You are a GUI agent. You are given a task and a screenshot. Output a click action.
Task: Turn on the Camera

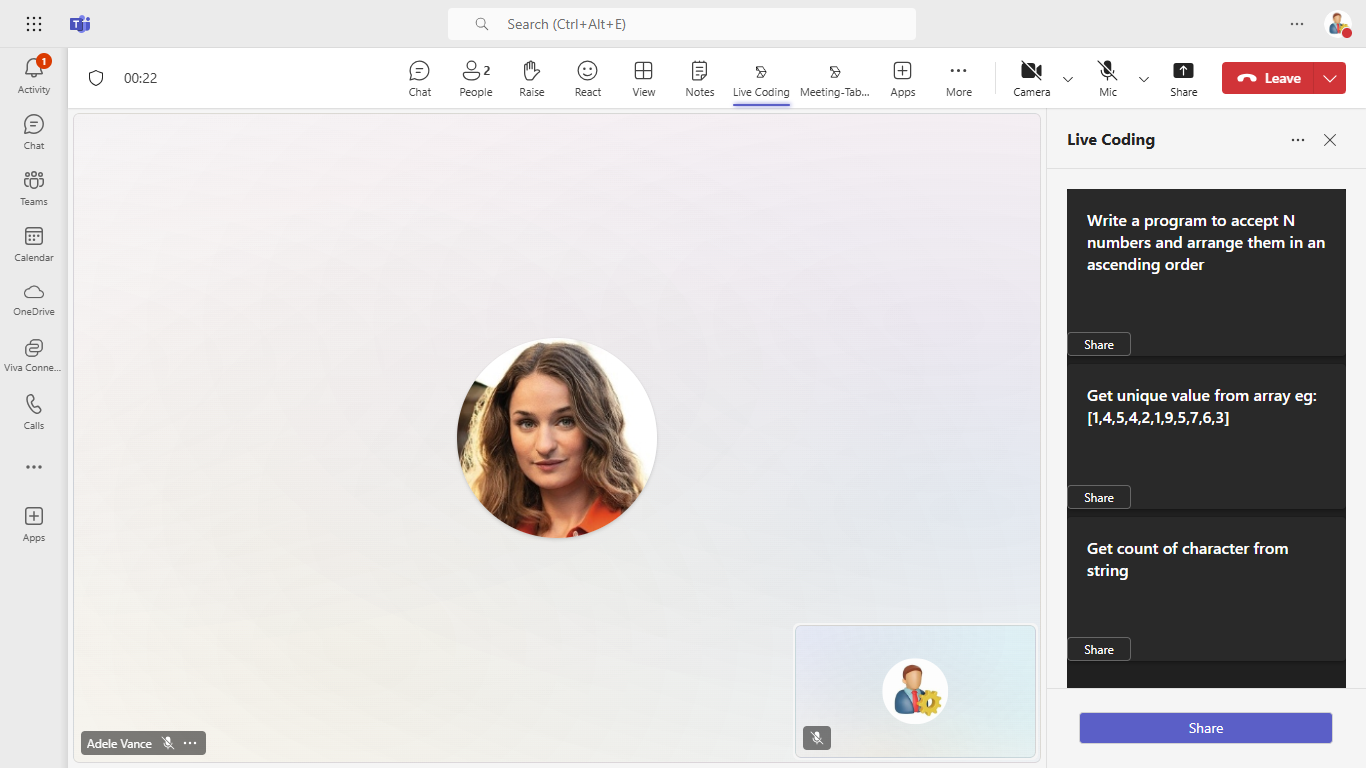tap(1031, 78)
